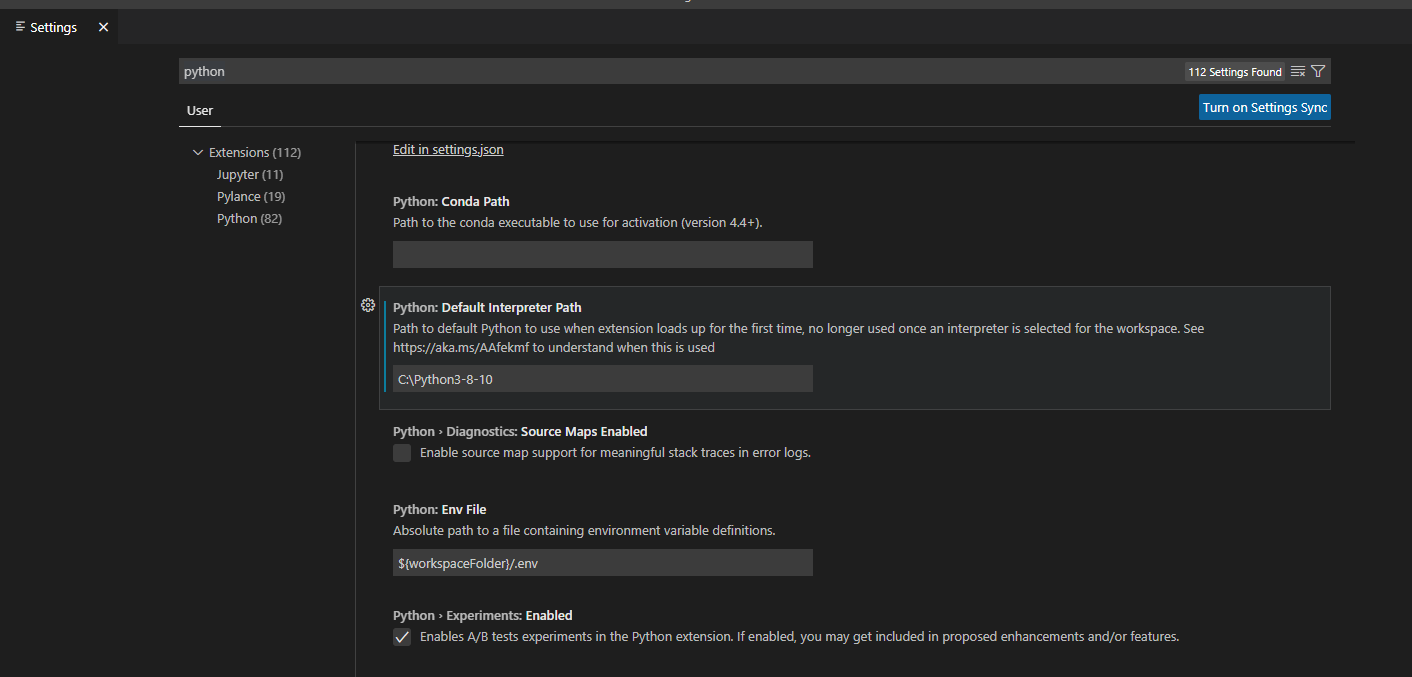Close the Settings tab
The width and height of the screenshot is (1412, 677).
(x=103, y=27)
